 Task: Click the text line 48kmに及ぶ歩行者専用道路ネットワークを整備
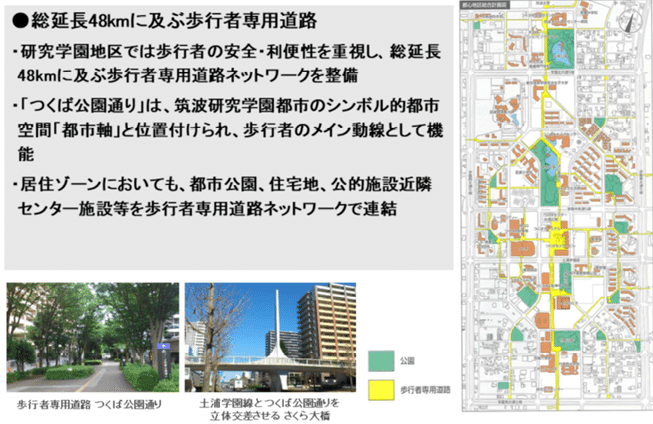188,75
